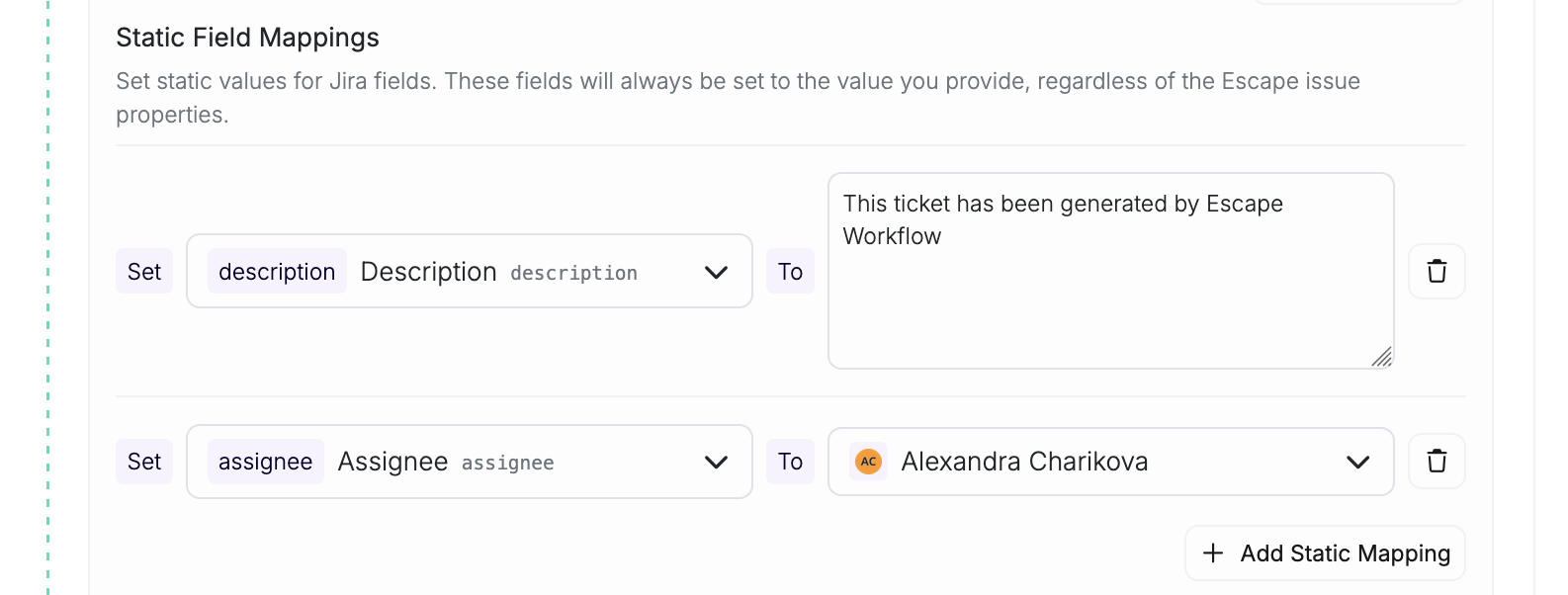
Task: Click the Set label before the Assignee mapping
Action: tap(143, 461)
